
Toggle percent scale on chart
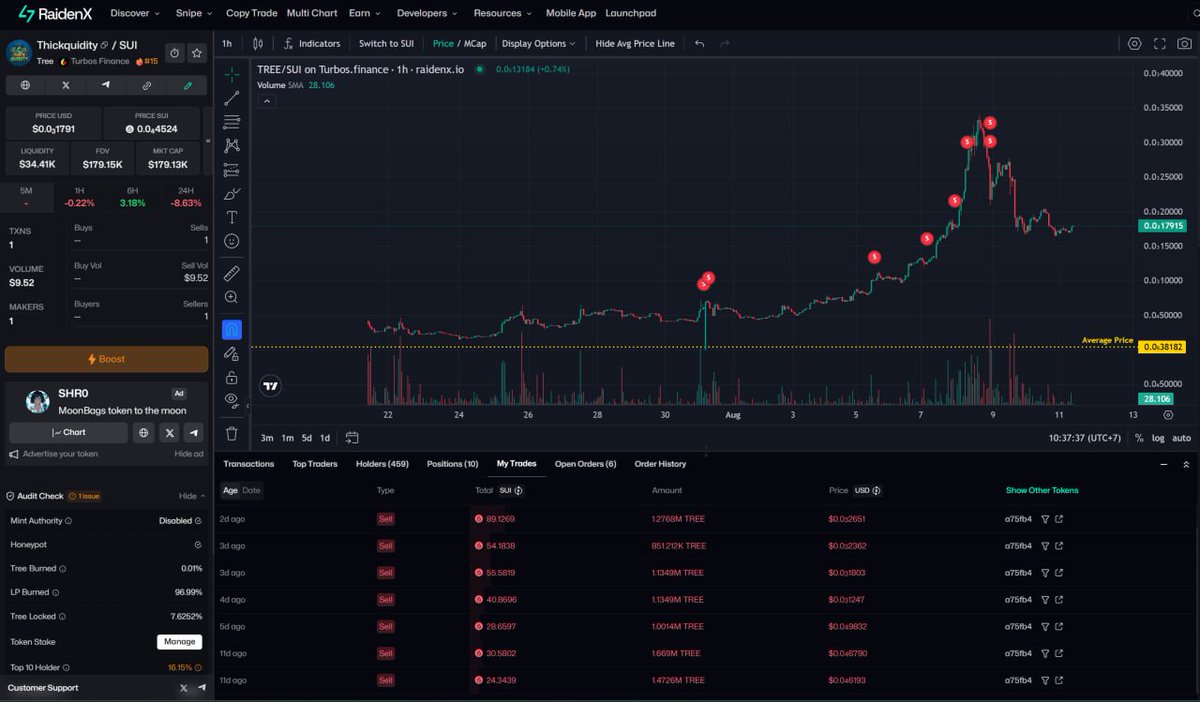[1139, 438]
